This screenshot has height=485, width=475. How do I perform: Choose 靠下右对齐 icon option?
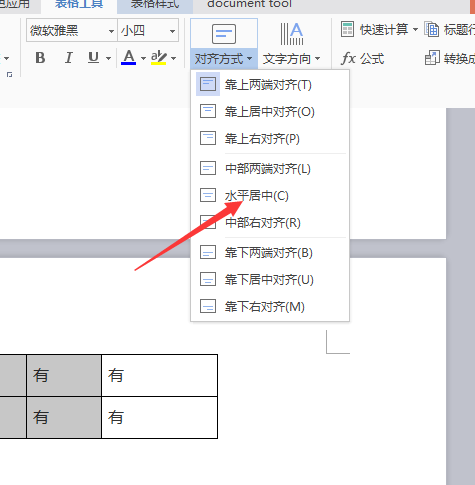click(208, 306)
